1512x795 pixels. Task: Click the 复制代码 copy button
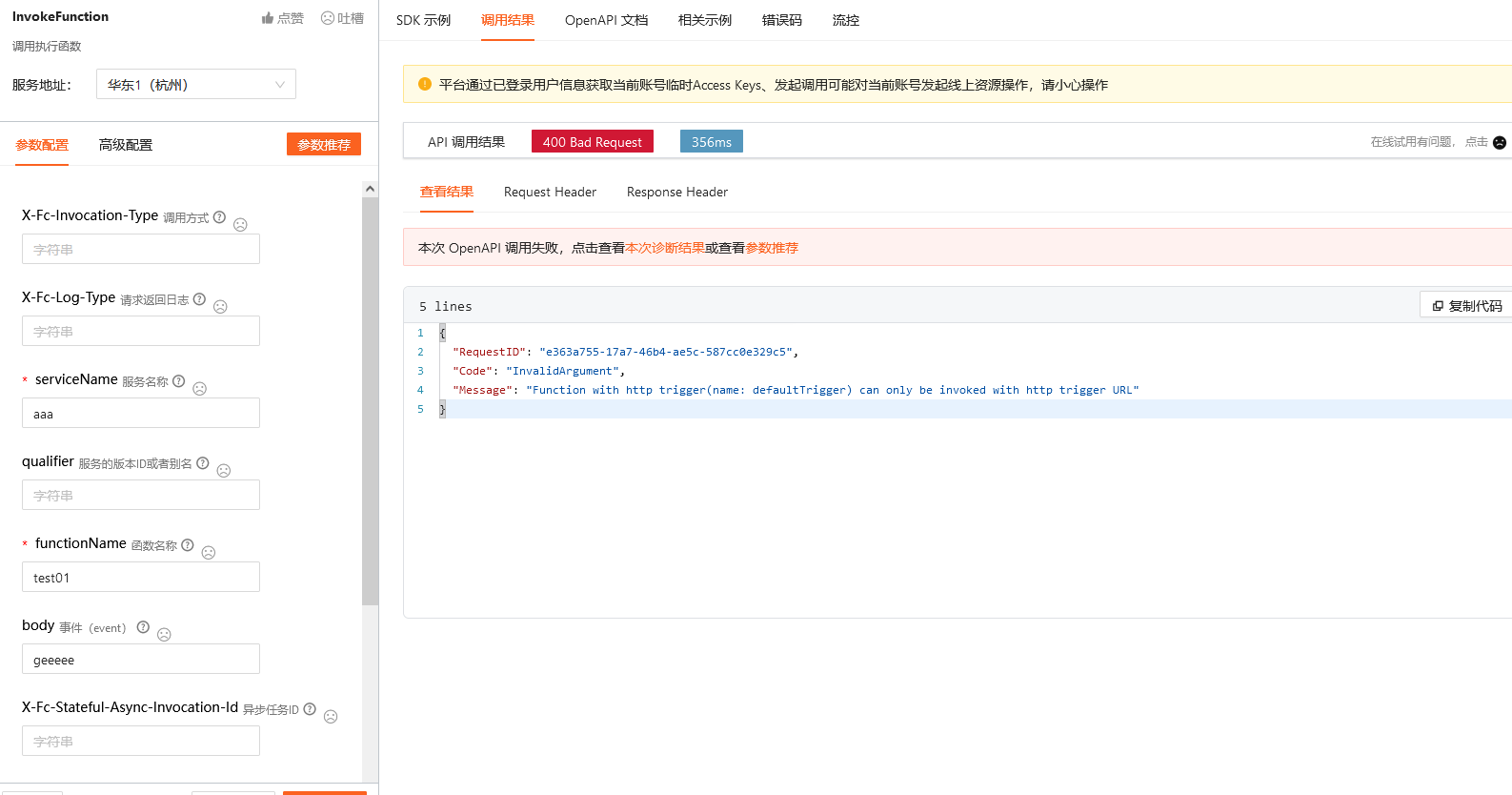[x=1466, y=305]
